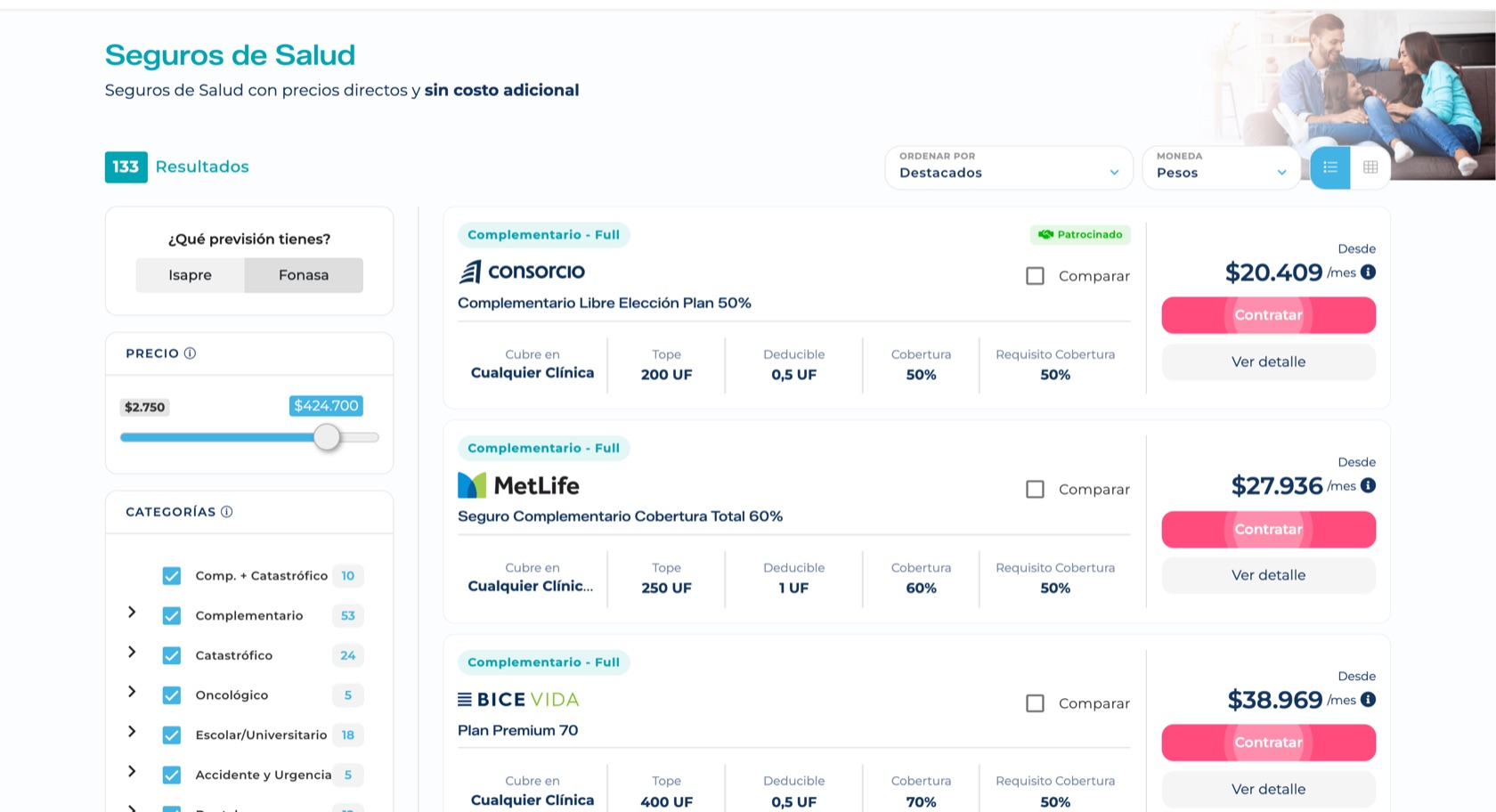
Task: Uncheck Catastrófico category
Action: pos(172,655)
